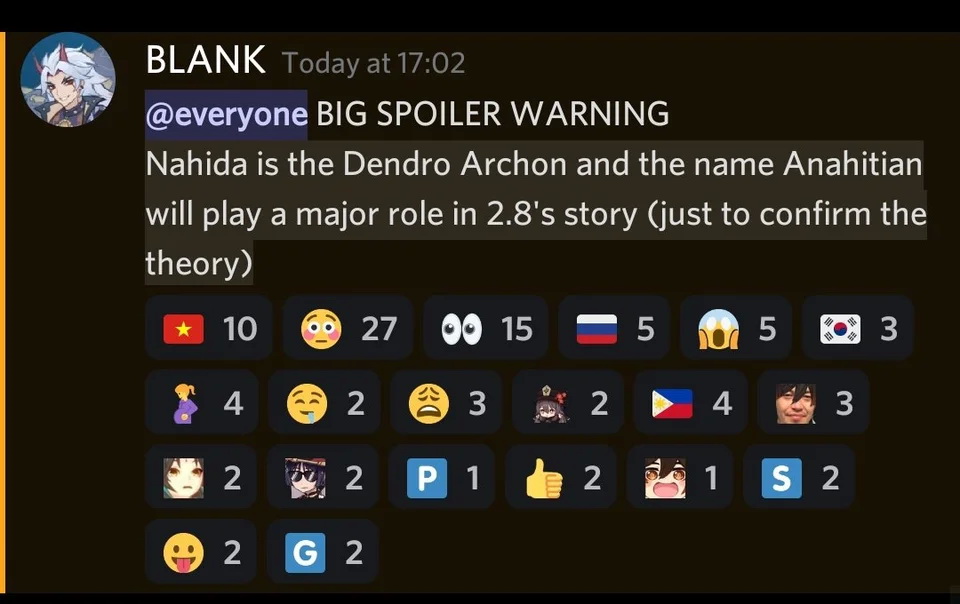The image size is (960, 604).
Task: Click the Today at 17:02 timestamp
Action: 373,63
